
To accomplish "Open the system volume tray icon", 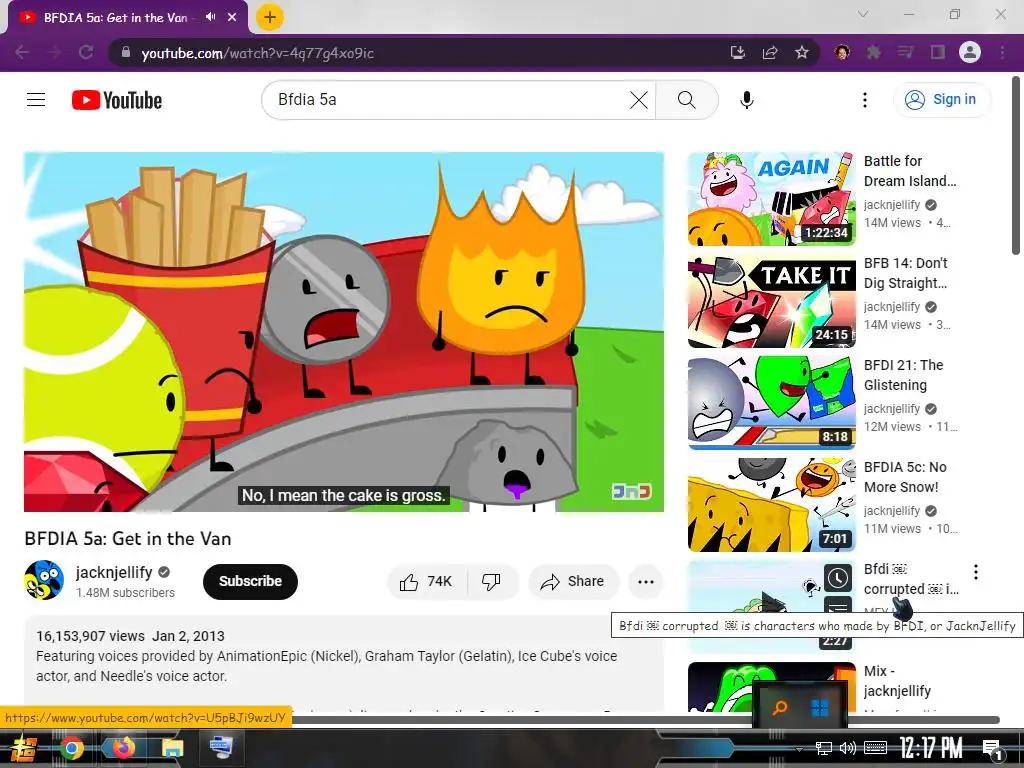I will pyautogui.click(x=848, y=748).
